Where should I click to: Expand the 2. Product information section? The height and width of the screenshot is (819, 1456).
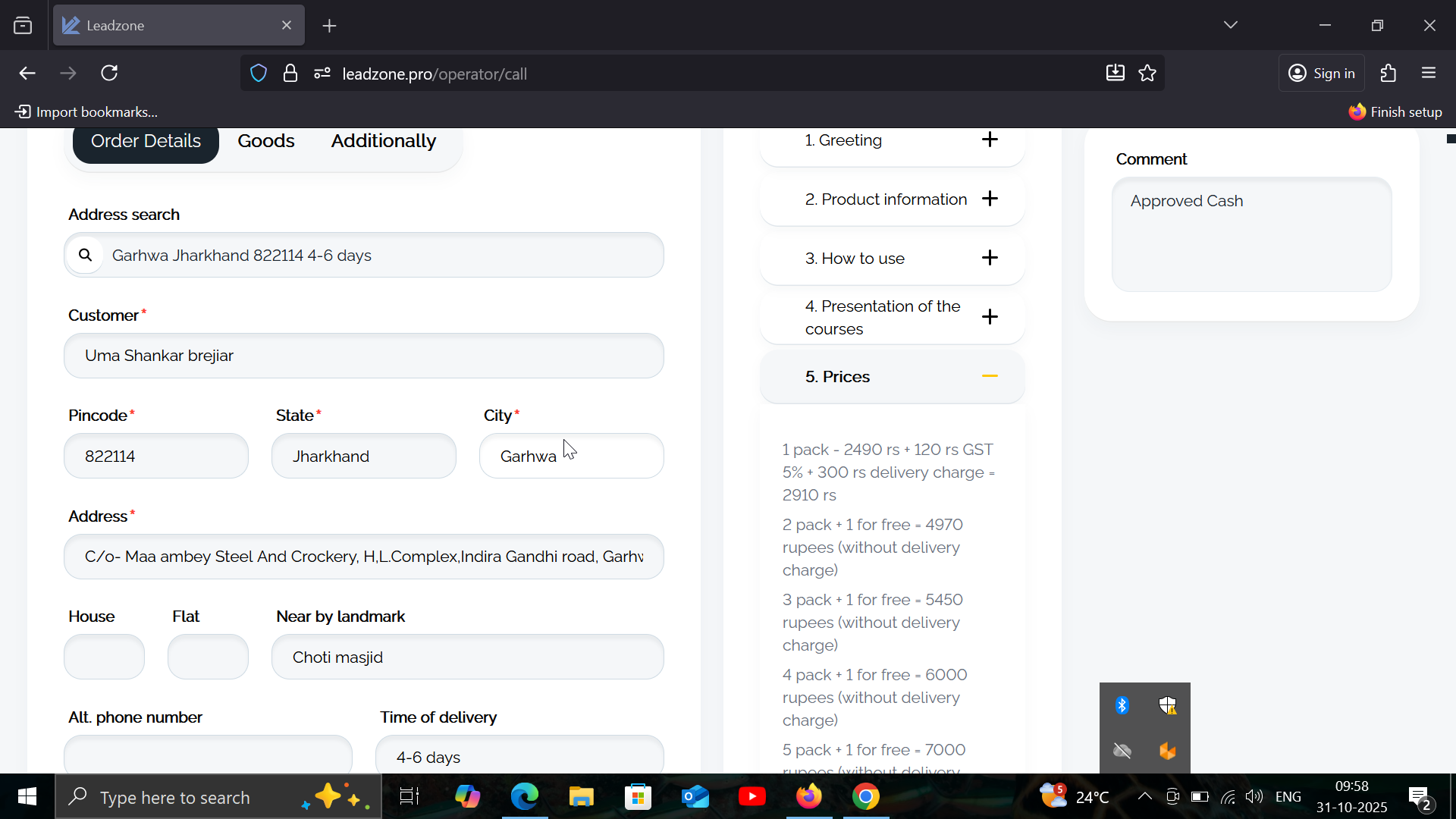[989, 199]
